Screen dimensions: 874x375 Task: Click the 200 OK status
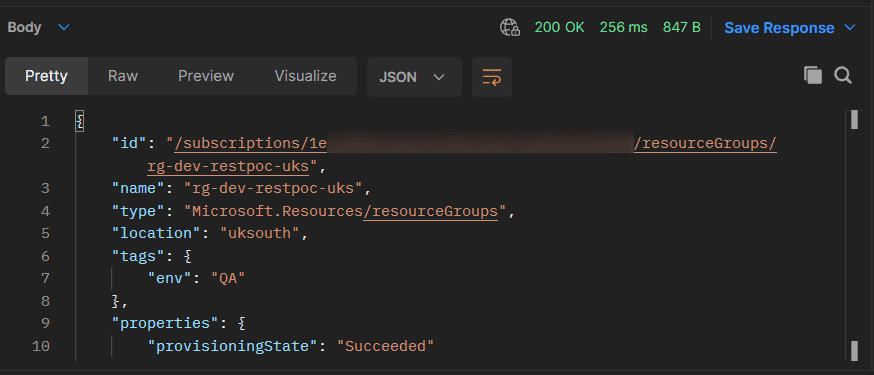point(560,27)
